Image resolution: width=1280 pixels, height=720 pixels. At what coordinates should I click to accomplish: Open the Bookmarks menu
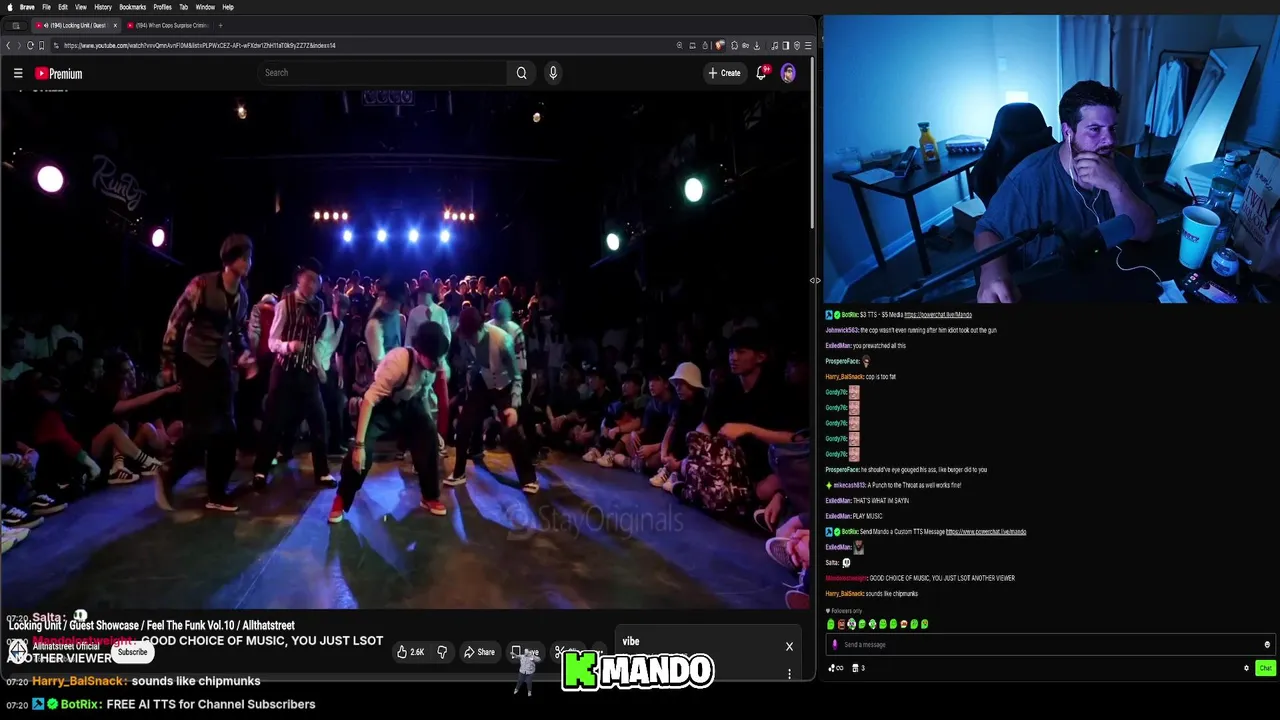coord(132,7)
